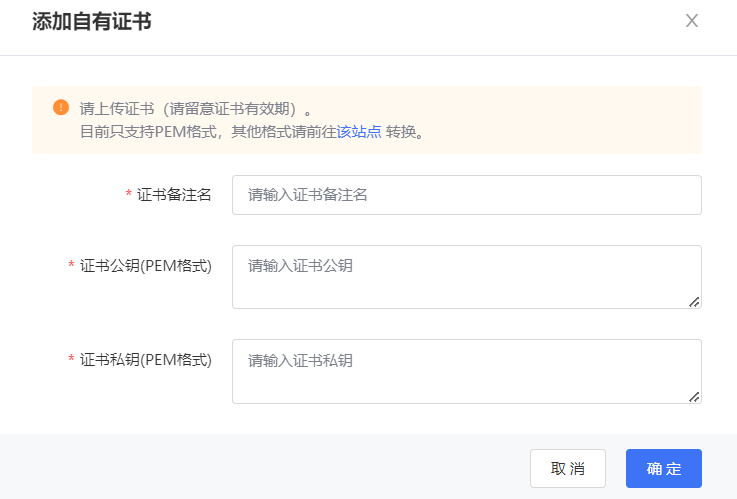
Task: Open the 该站点 conversion link
Action: click(x=359, y=131)
